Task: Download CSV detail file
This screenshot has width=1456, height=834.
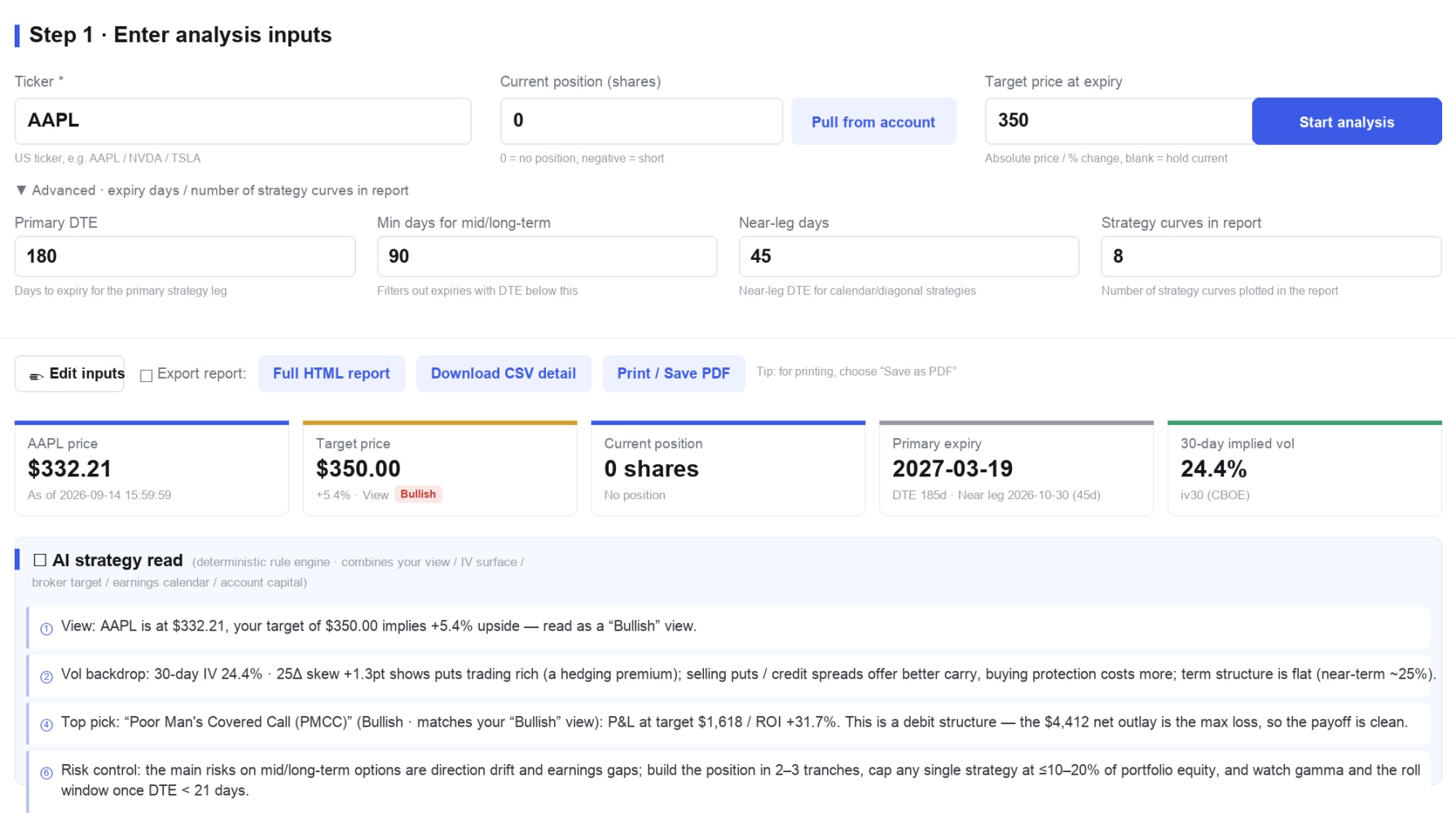Action: (504, 374)
